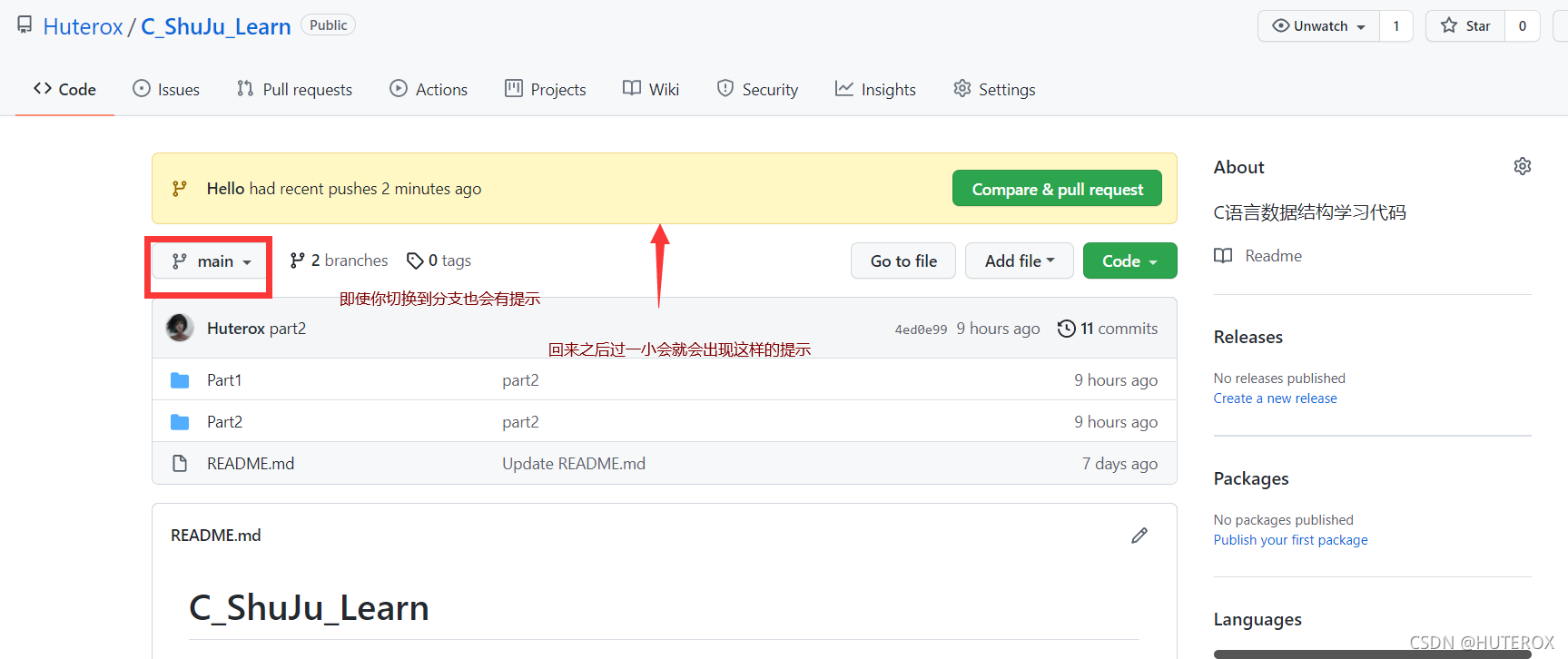View the 0 tags link
Screen dimensions: 1568x659
(439, 261)
